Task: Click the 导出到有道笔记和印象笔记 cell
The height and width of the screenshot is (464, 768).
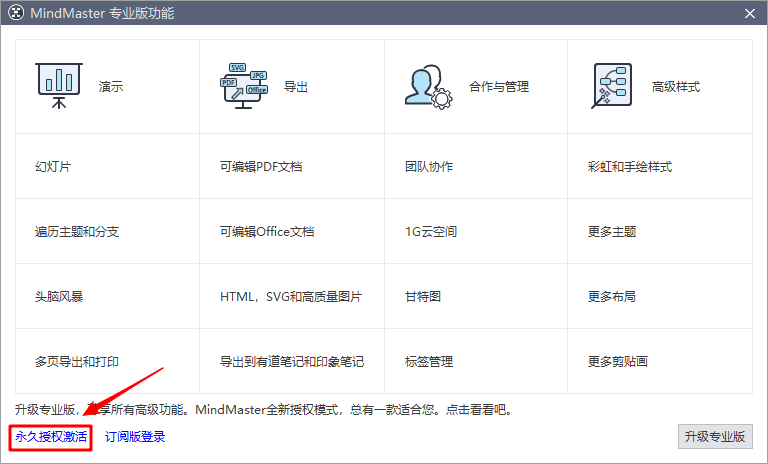Action: pyautogui.click(x=292, y=362)
